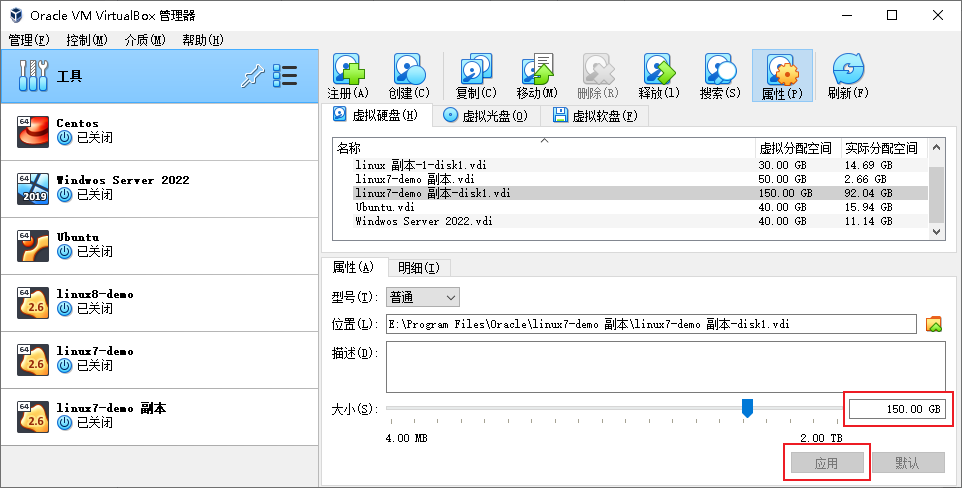Click the Create (创建) disk toolbar icon
Image resolution: width=962 pixels, height=488 pixels.
pyautogui.click(x=409, y=76)
